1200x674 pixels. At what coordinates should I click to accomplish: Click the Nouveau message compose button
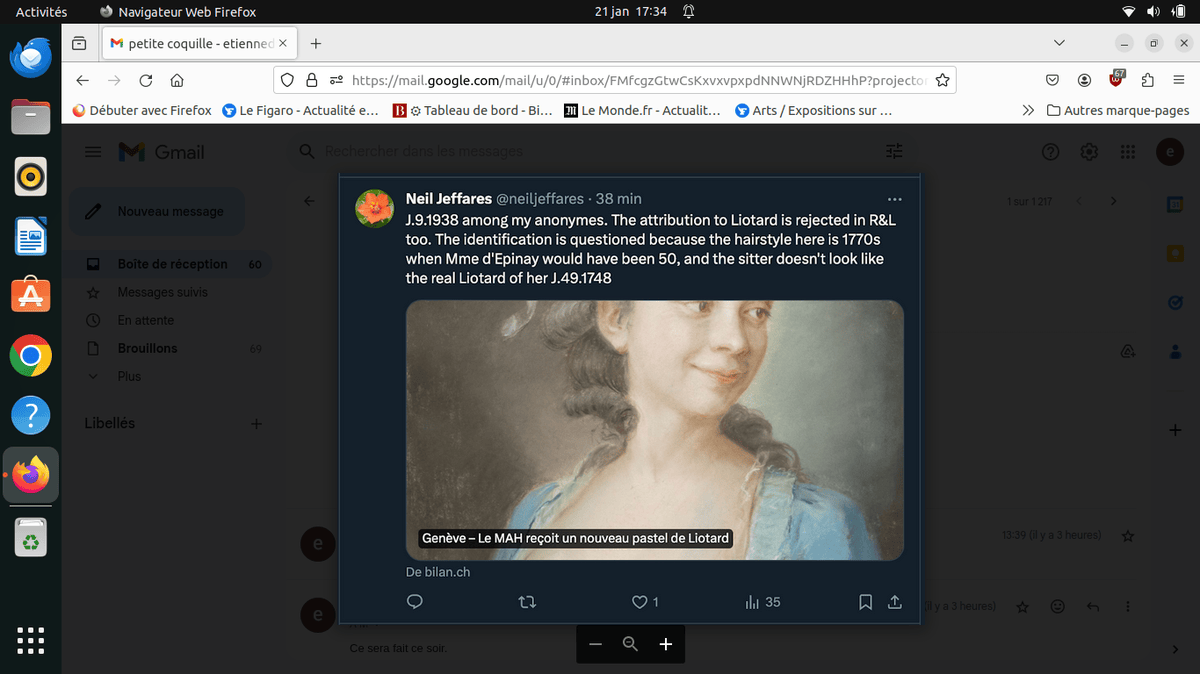click(157, 212)
